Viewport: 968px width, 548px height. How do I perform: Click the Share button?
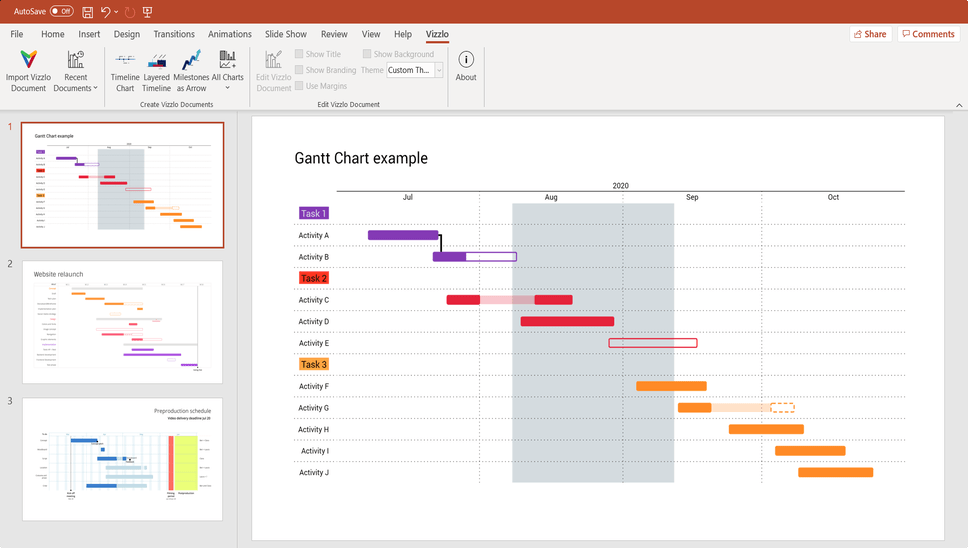870,34
